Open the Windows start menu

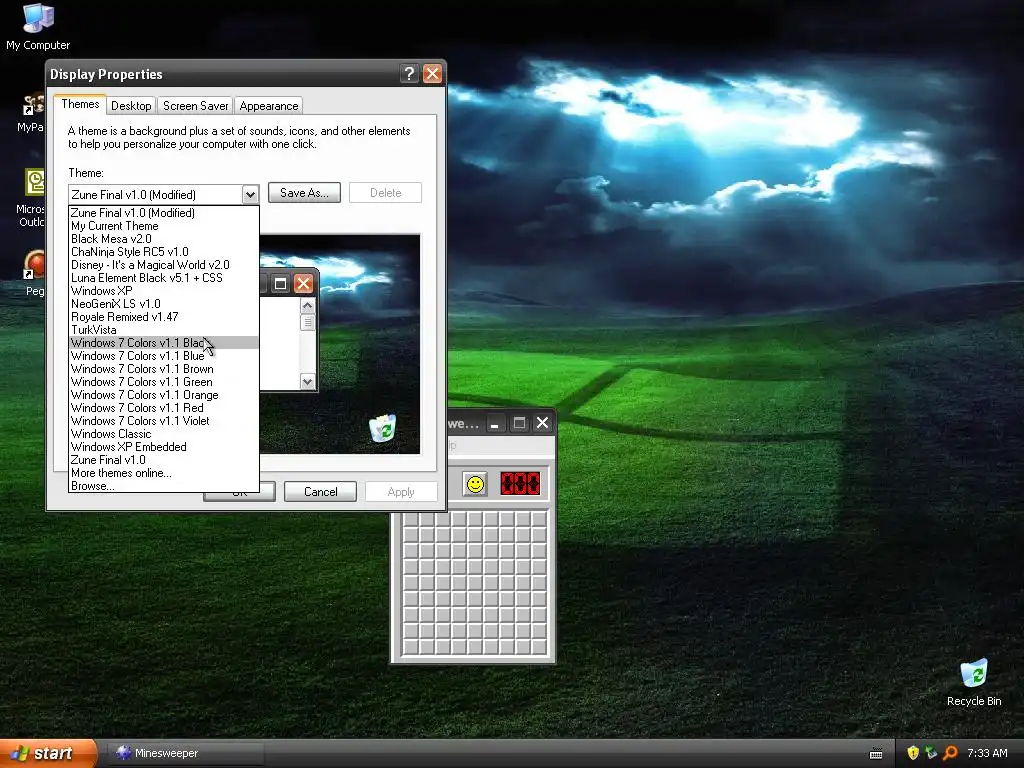[48, 753]
